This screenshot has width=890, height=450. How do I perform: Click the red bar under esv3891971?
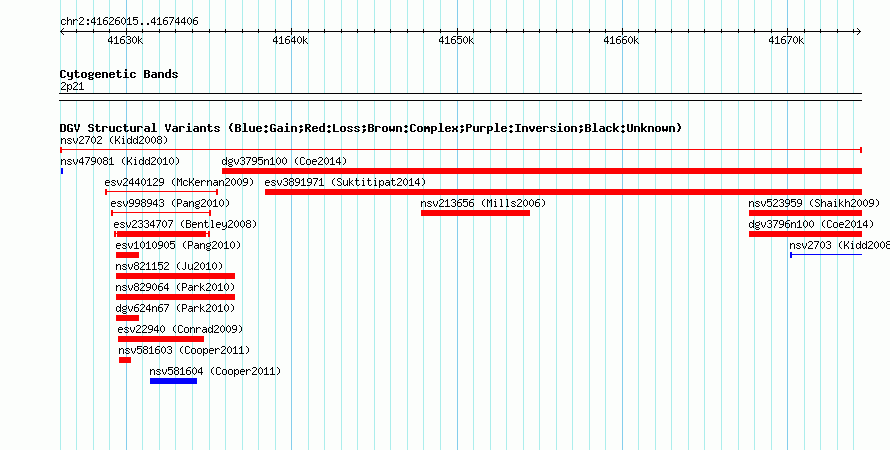[564, 192]
